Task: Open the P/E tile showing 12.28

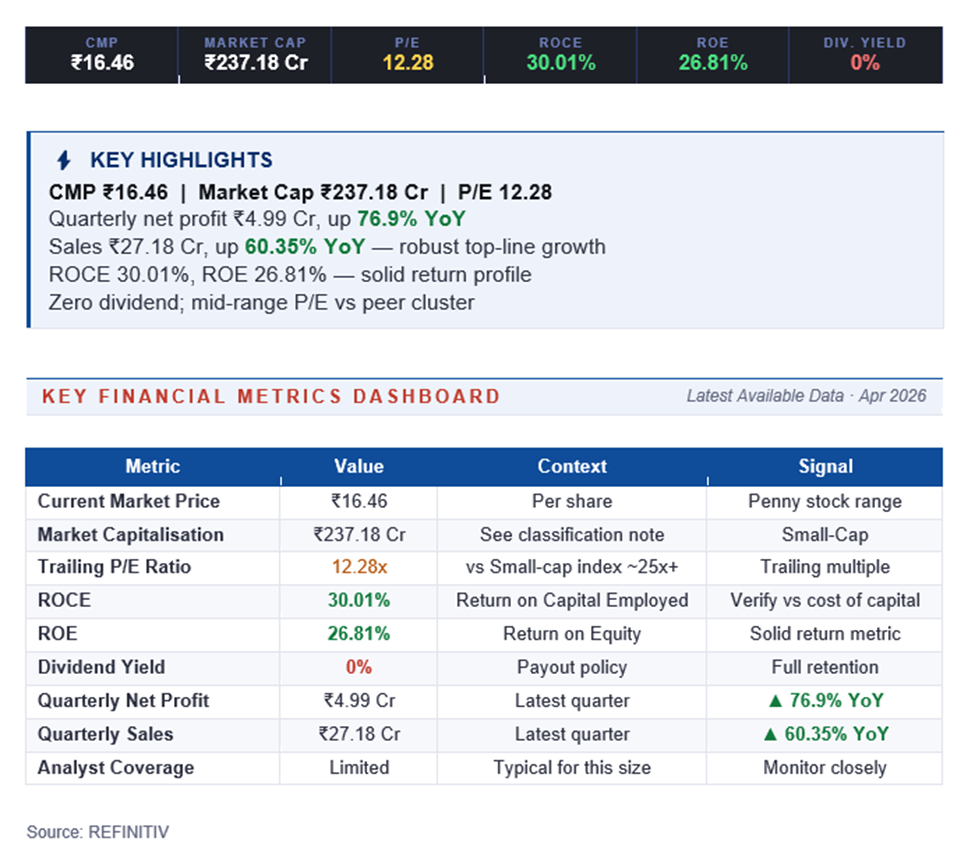Action: [x=407, y=55]
